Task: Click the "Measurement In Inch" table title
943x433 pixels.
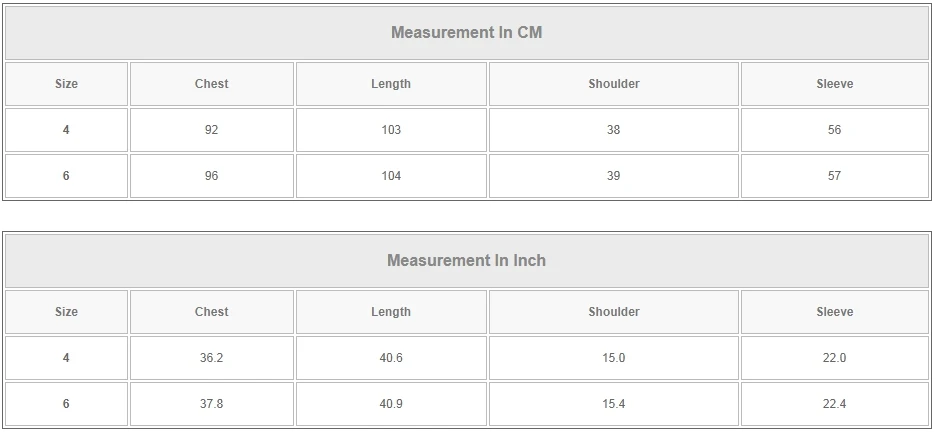Action: [466, 260]
